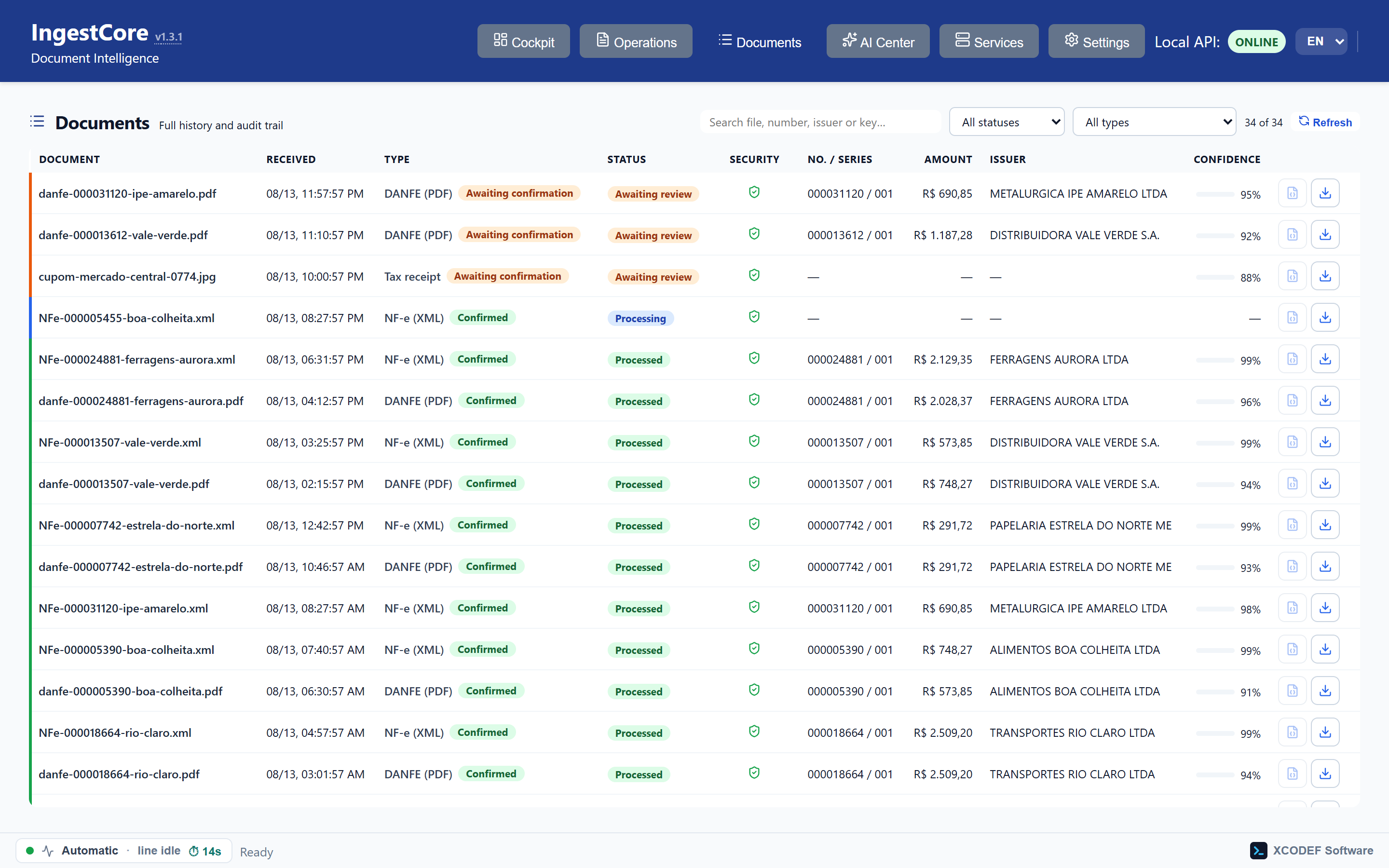The height and width of the screenshot is (868, 1389).
Task: Select the Documents tab
Action: click(x=759, y=41)
